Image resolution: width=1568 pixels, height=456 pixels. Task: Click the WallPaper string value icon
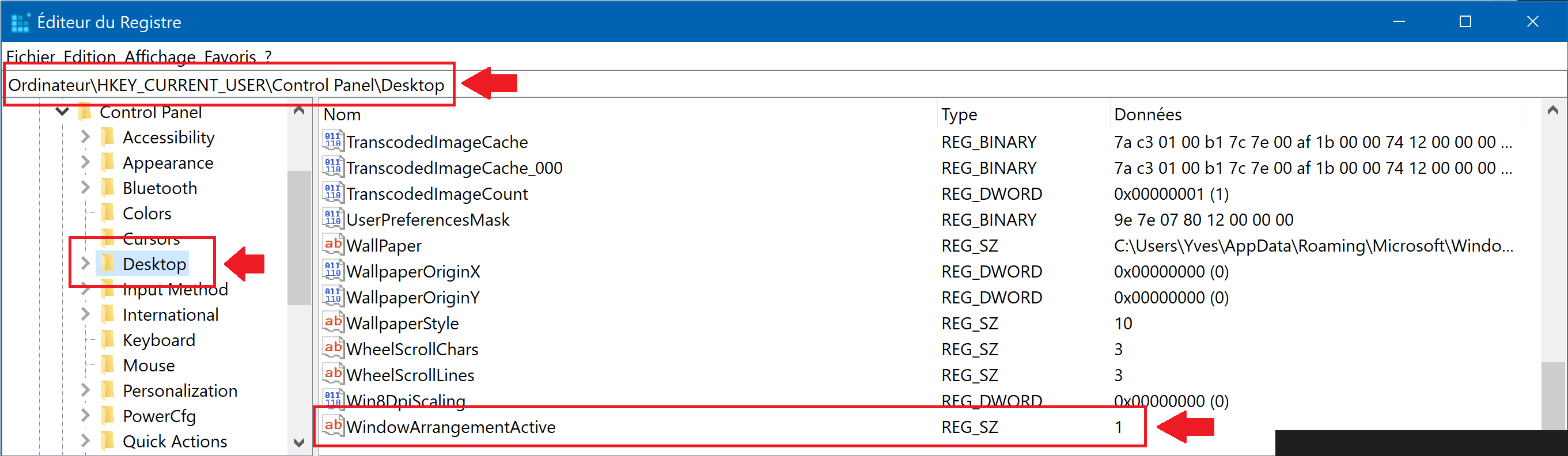333,245
